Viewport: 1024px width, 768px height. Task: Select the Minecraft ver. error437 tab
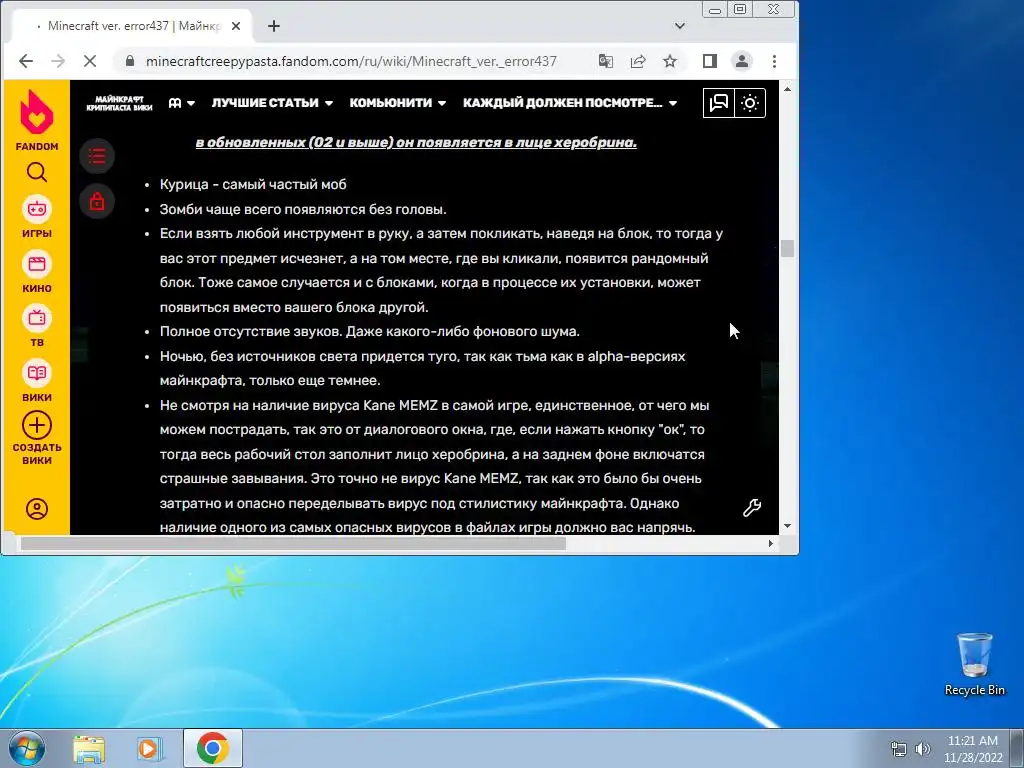tap(133, 26)
